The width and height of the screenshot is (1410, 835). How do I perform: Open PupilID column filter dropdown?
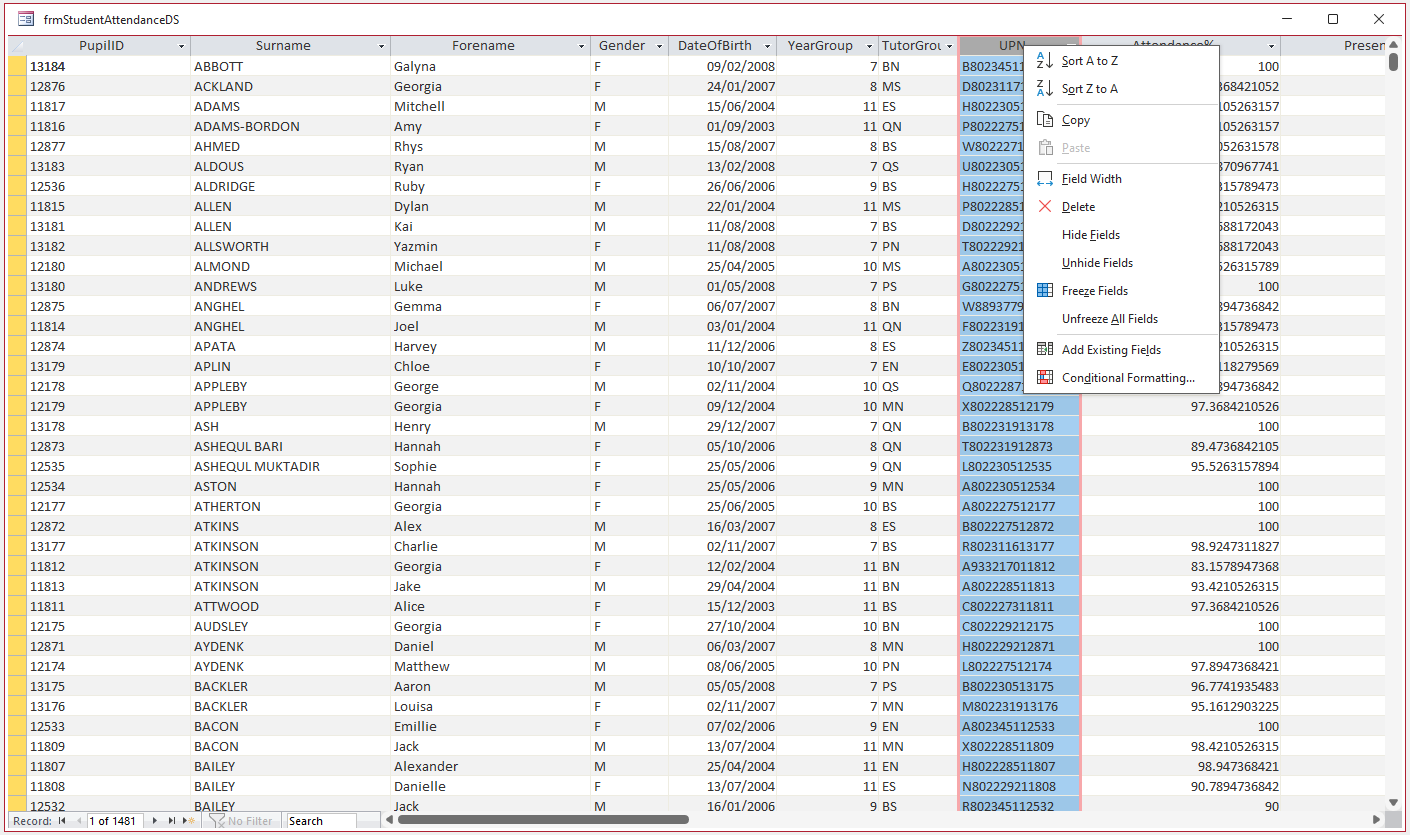(x=182, y=46)
